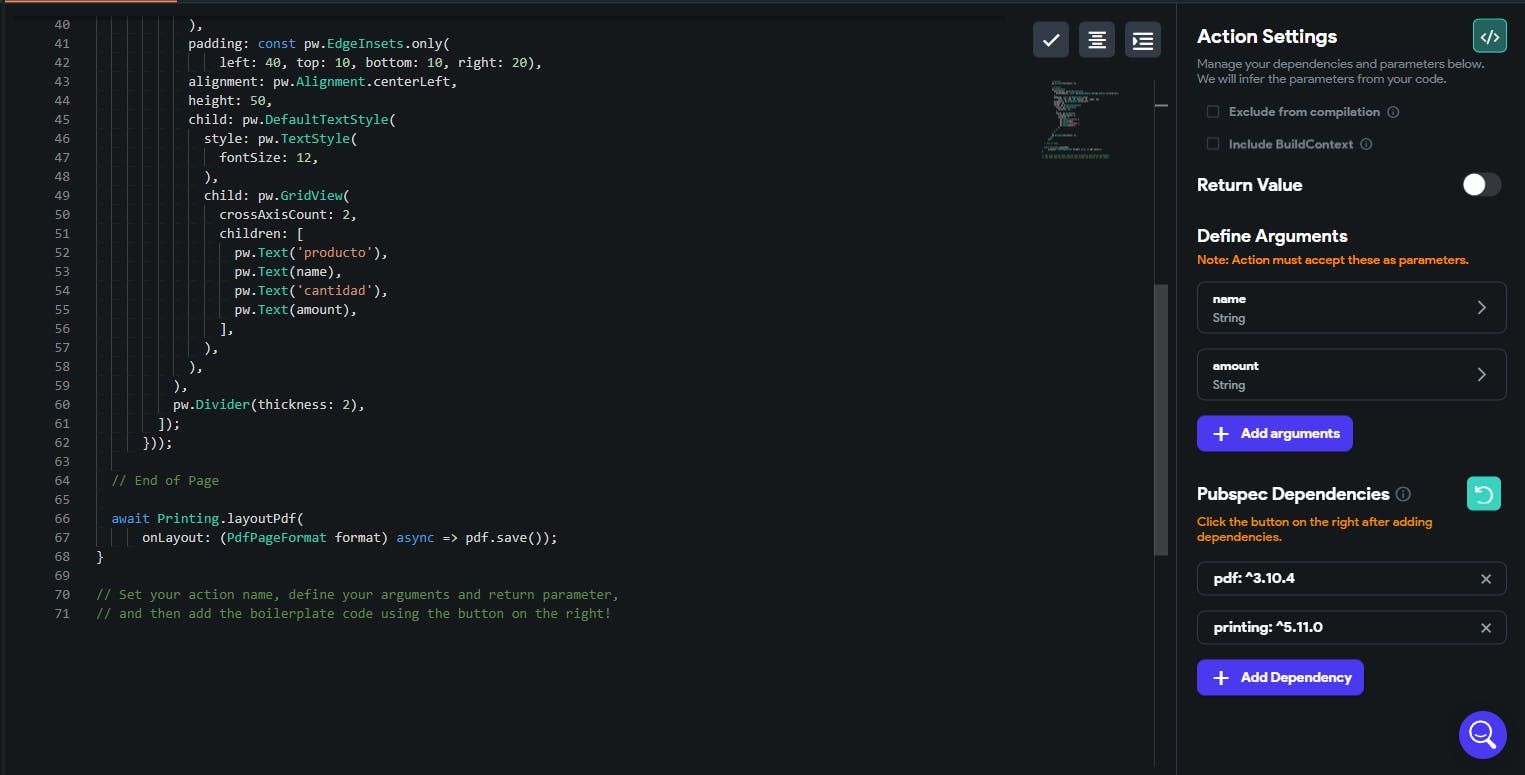Expand the amount argument chevron
Viewport: 1525px width, 775px height.
(x=1481, y=375)
